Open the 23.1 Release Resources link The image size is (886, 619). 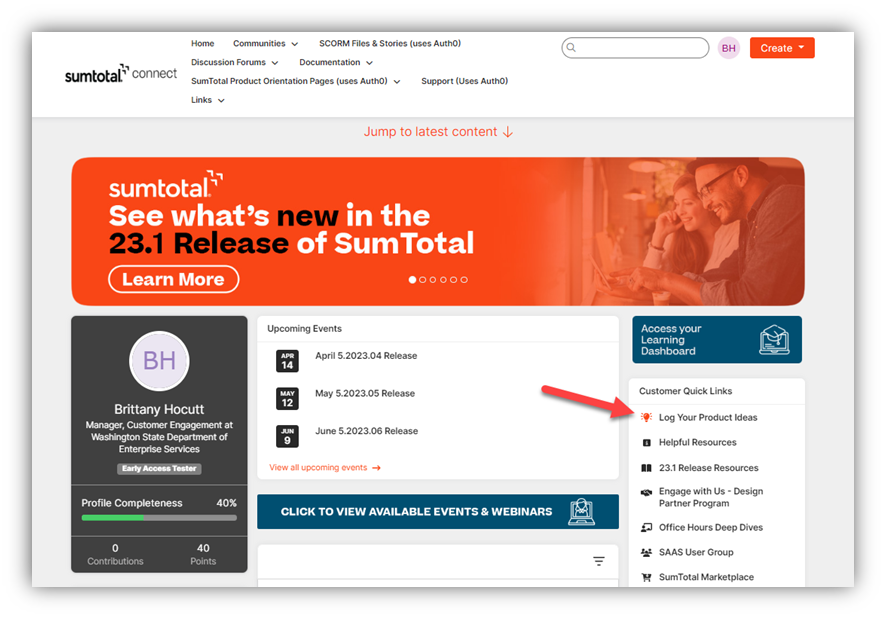(709, 468)
